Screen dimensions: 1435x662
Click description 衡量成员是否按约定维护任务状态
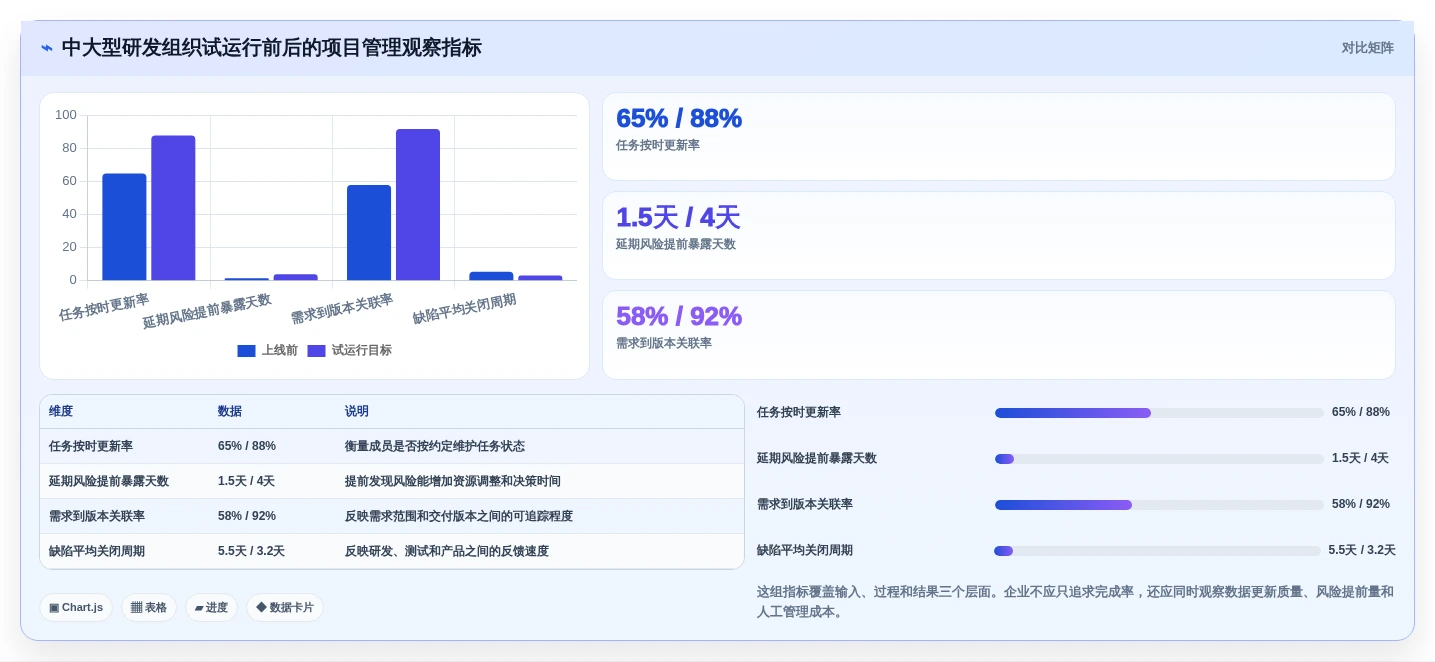click(x=435, y=446)
